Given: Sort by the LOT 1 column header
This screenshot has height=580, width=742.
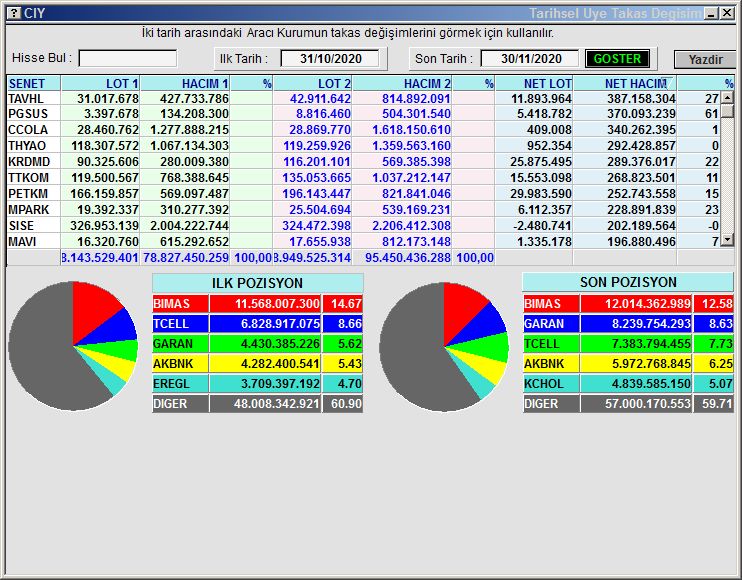Looking at the screenshot, I should click(101, 84).
